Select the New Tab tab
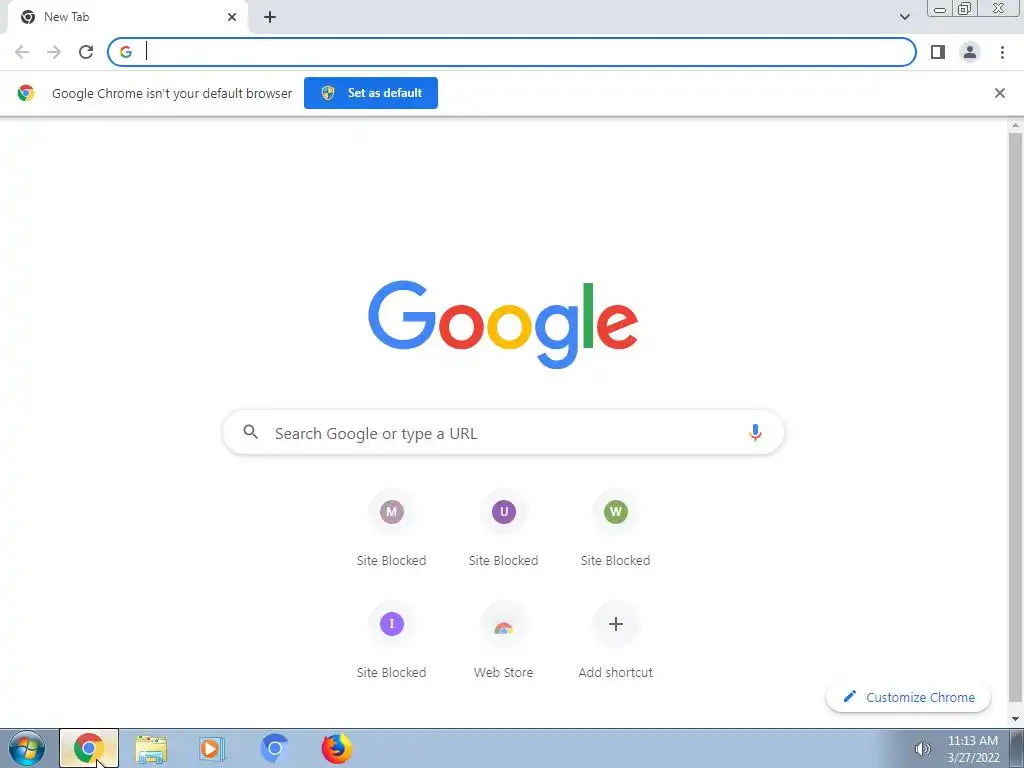 (128, 18)
